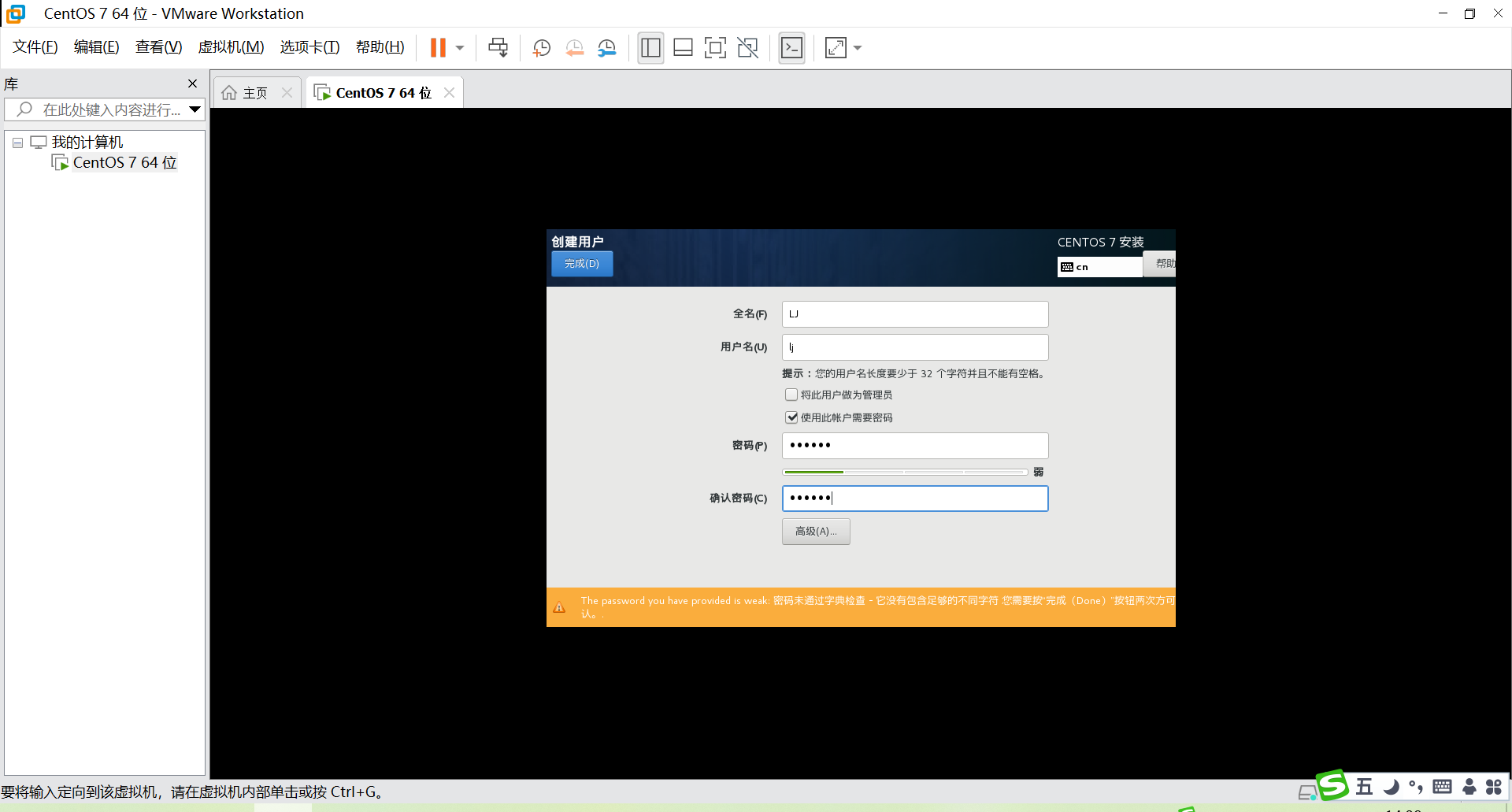Click the 完成(D) done button
Screen dimensions: 1512x812
pos(582,264)
